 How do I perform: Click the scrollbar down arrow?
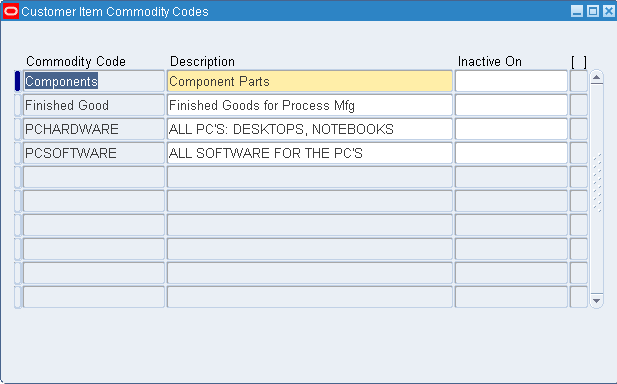(x=597, y=301)
